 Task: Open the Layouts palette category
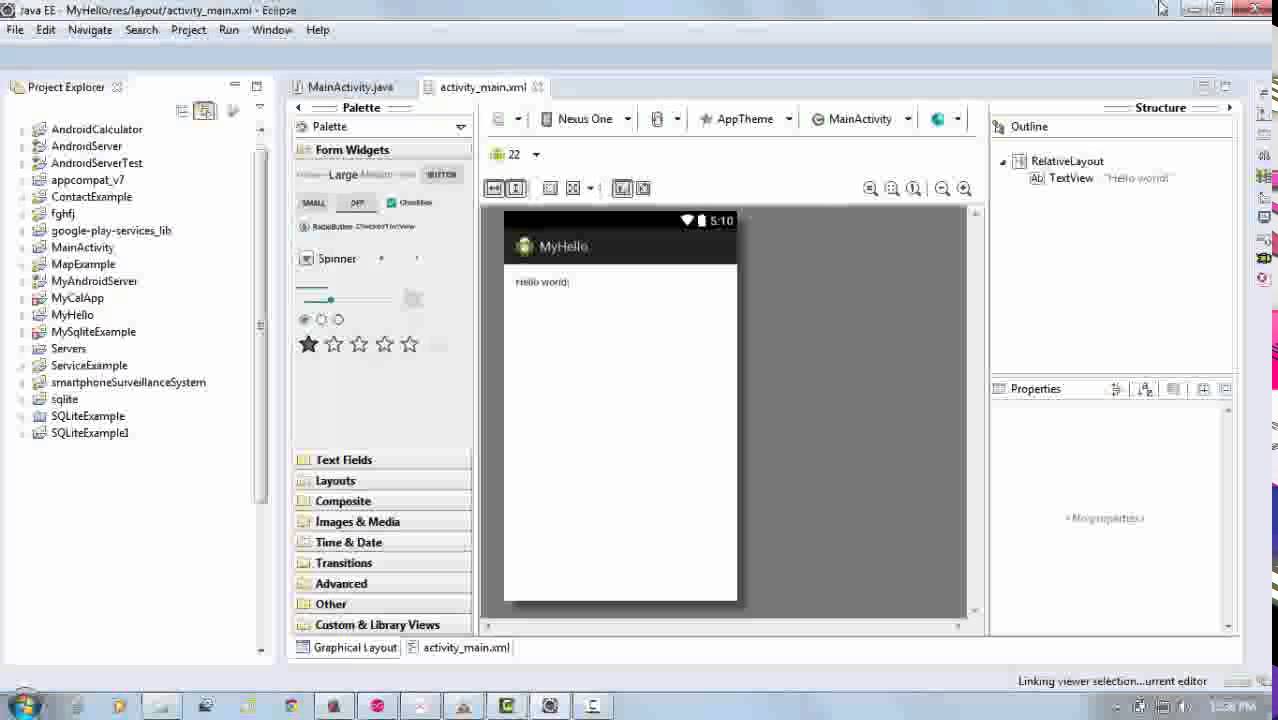pos(383,481)
